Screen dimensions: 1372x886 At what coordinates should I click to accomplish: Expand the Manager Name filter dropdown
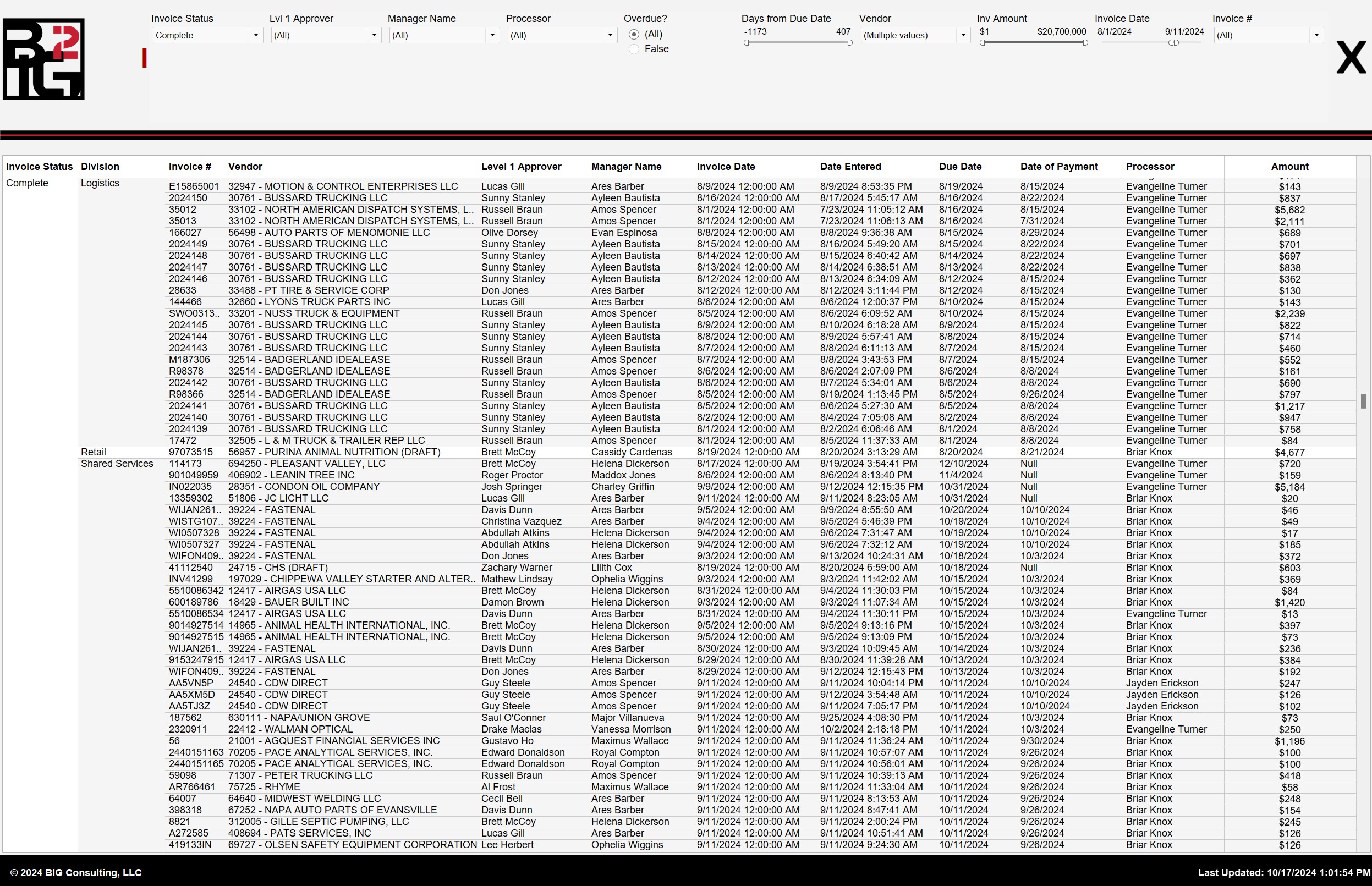pos(444,35)
